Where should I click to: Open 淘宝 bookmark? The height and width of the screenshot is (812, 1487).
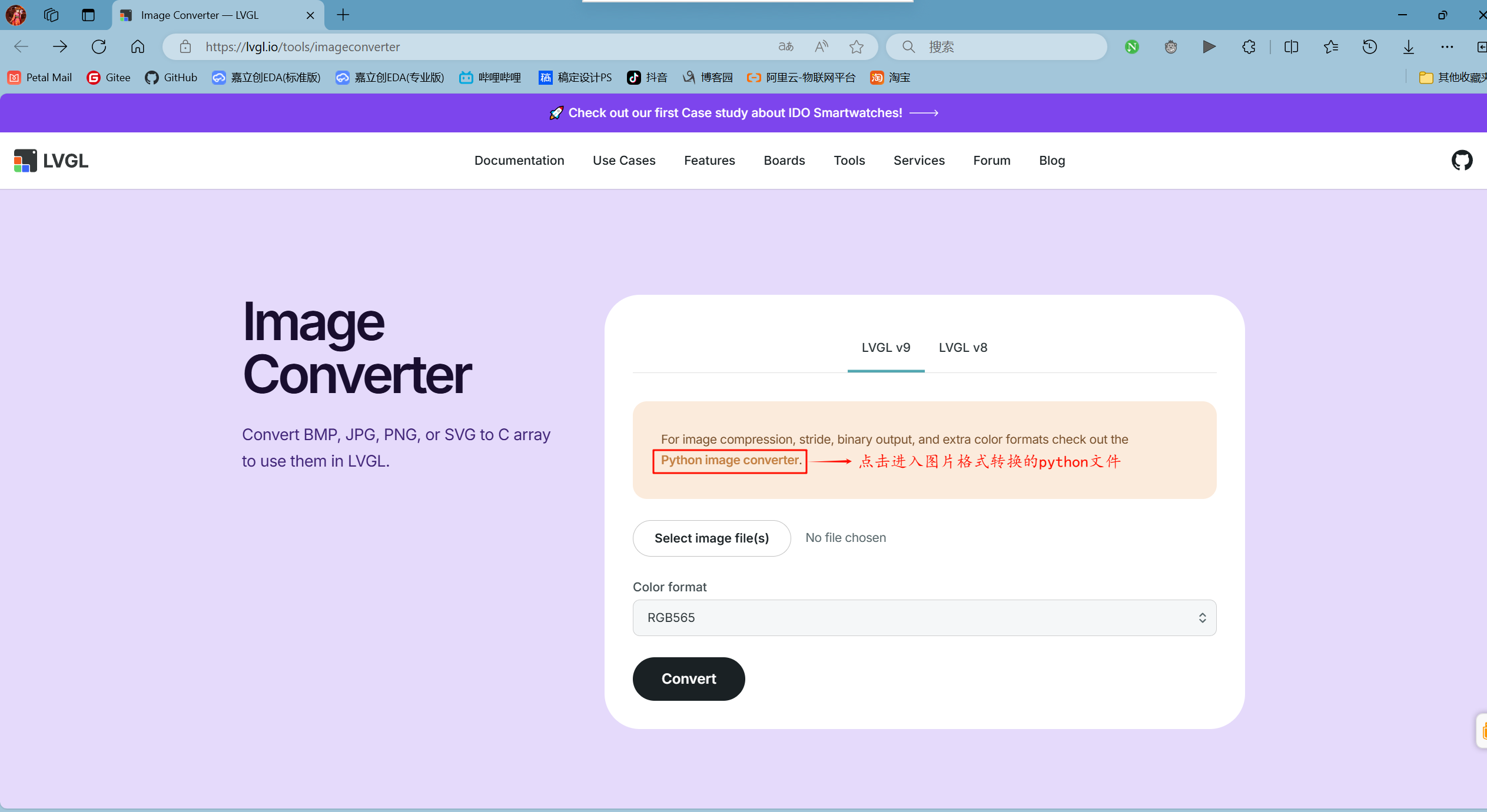[890, 78]
